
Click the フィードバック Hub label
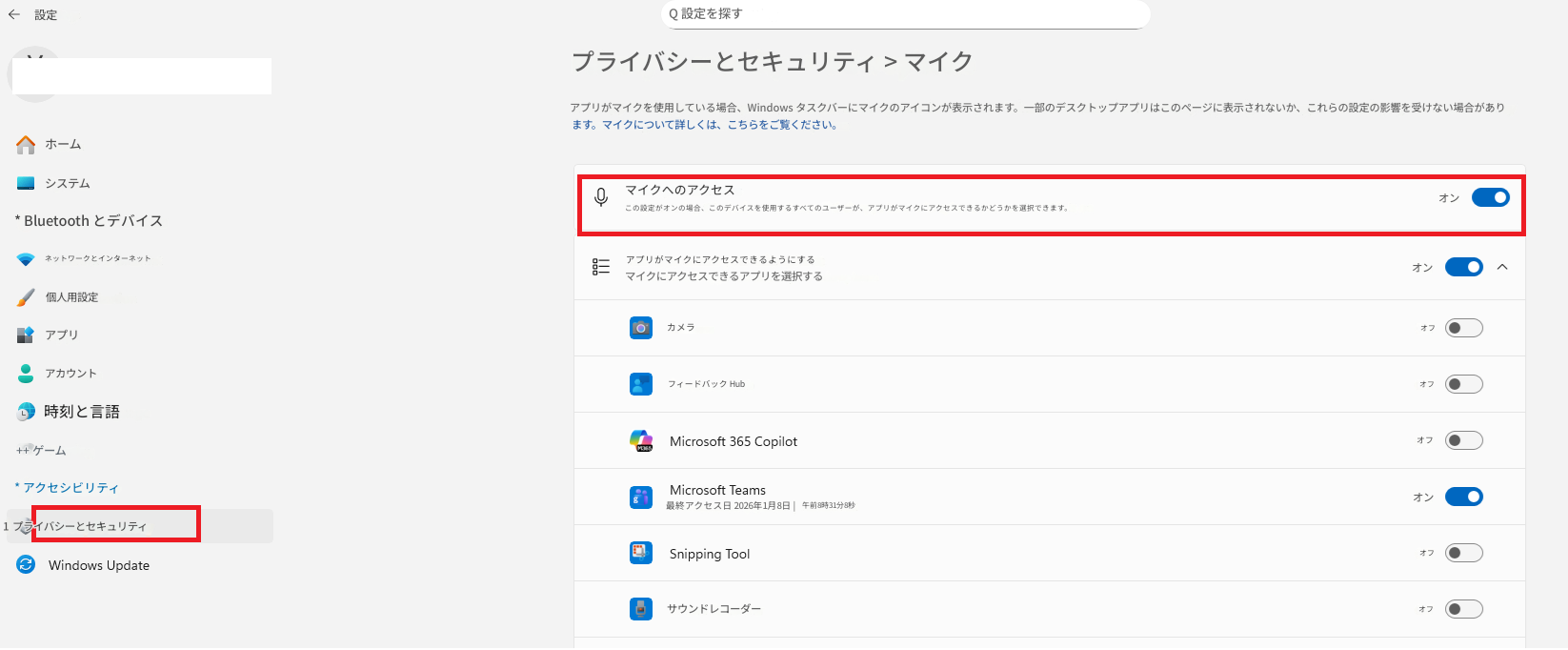point(707,384)
